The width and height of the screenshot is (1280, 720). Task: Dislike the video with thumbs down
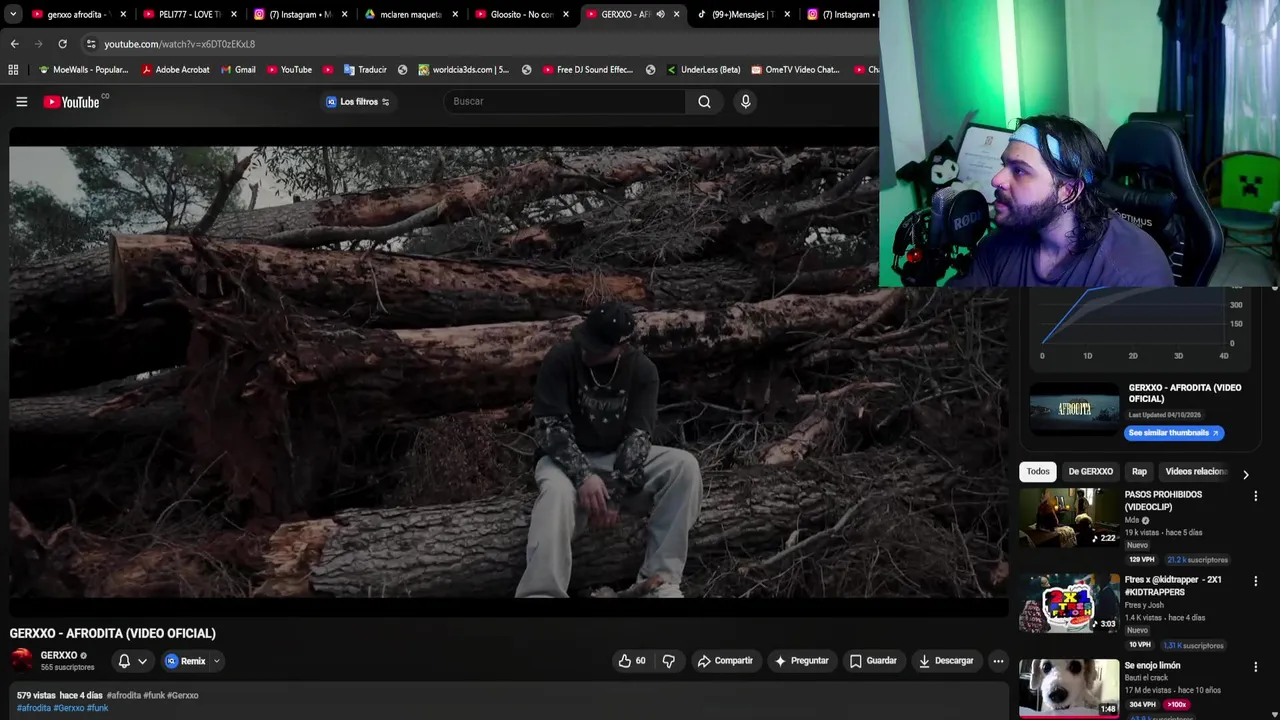(x=669, y=661)
